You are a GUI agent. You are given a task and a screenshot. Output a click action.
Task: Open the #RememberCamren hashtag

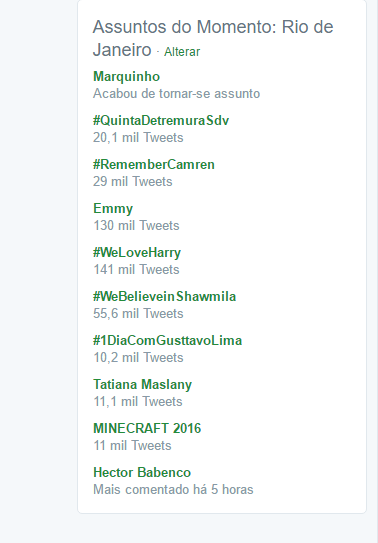pyautogui.click(x=154, y=164)
